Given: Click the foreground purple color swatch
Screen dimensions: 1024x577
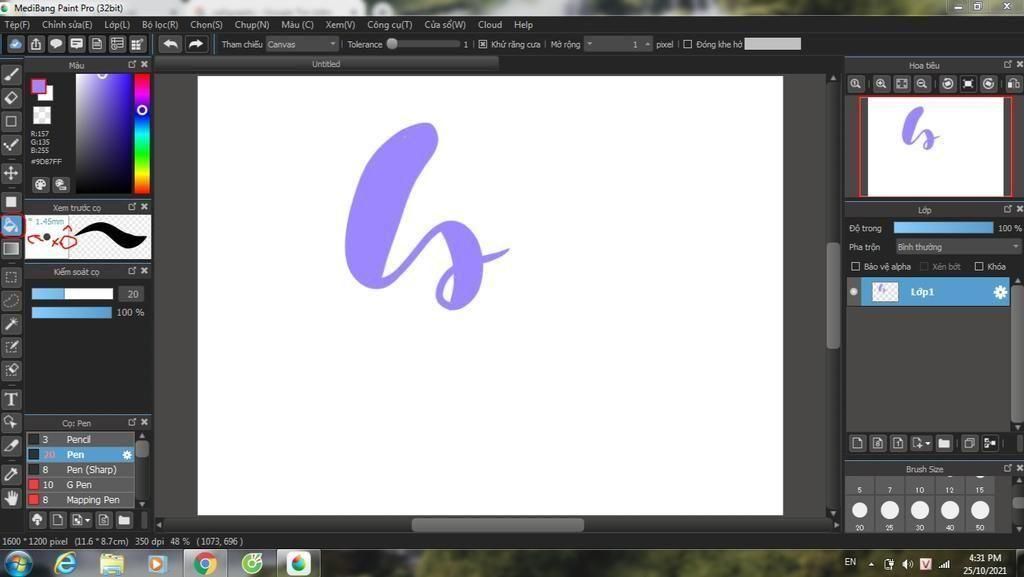Looking at the screenshot, I should click(x=38, y=86).
